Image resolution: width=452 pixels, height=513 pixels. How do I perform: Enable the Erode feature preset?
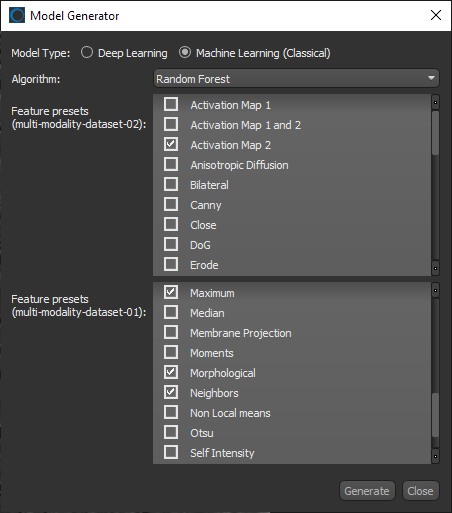coord(171,264)
